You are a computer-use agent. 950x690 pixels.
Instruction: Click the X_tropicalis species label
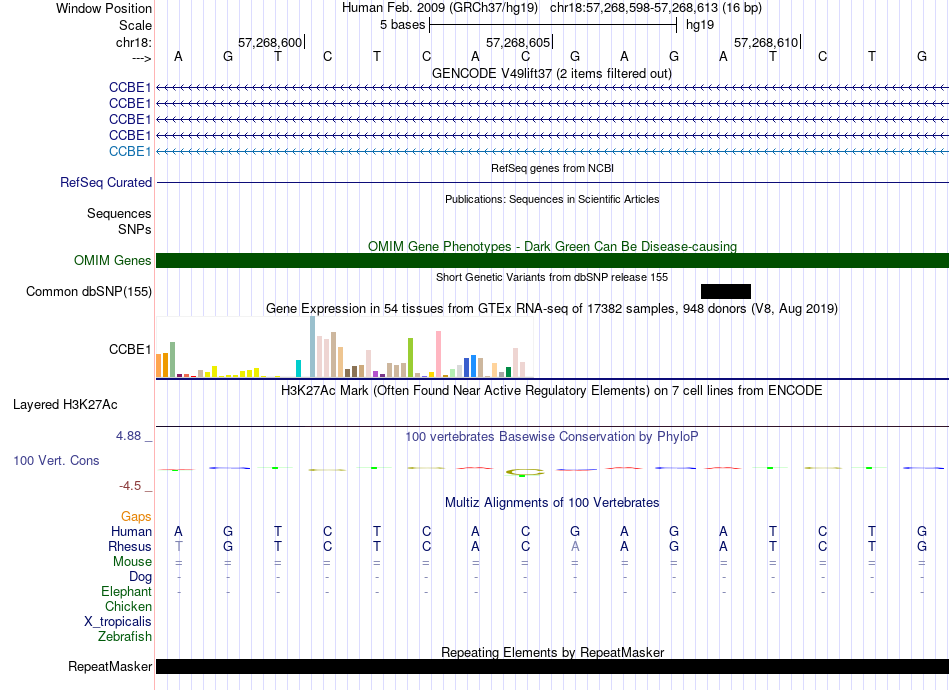(x=118, y=622)
